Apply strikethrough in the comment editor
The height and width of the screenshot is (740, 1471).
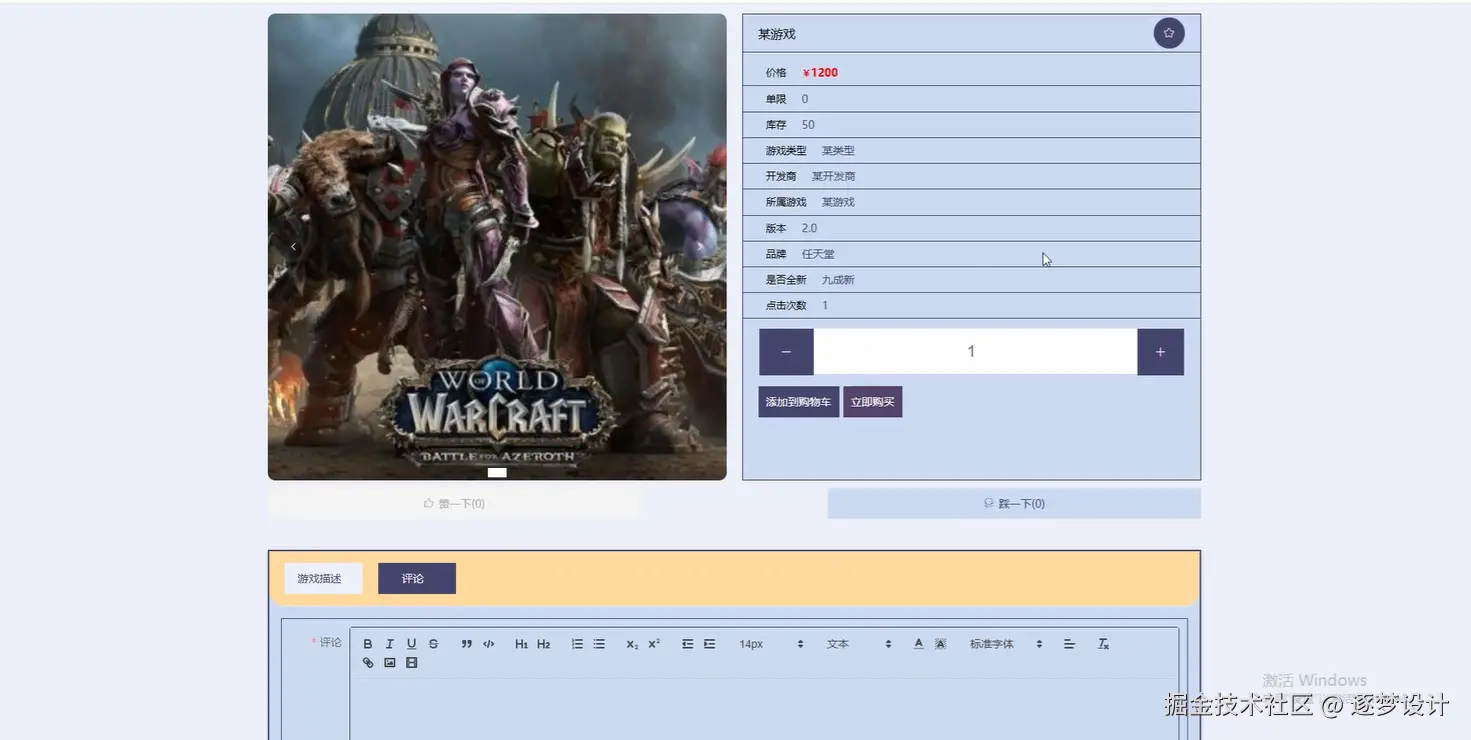tap(433, 644)
